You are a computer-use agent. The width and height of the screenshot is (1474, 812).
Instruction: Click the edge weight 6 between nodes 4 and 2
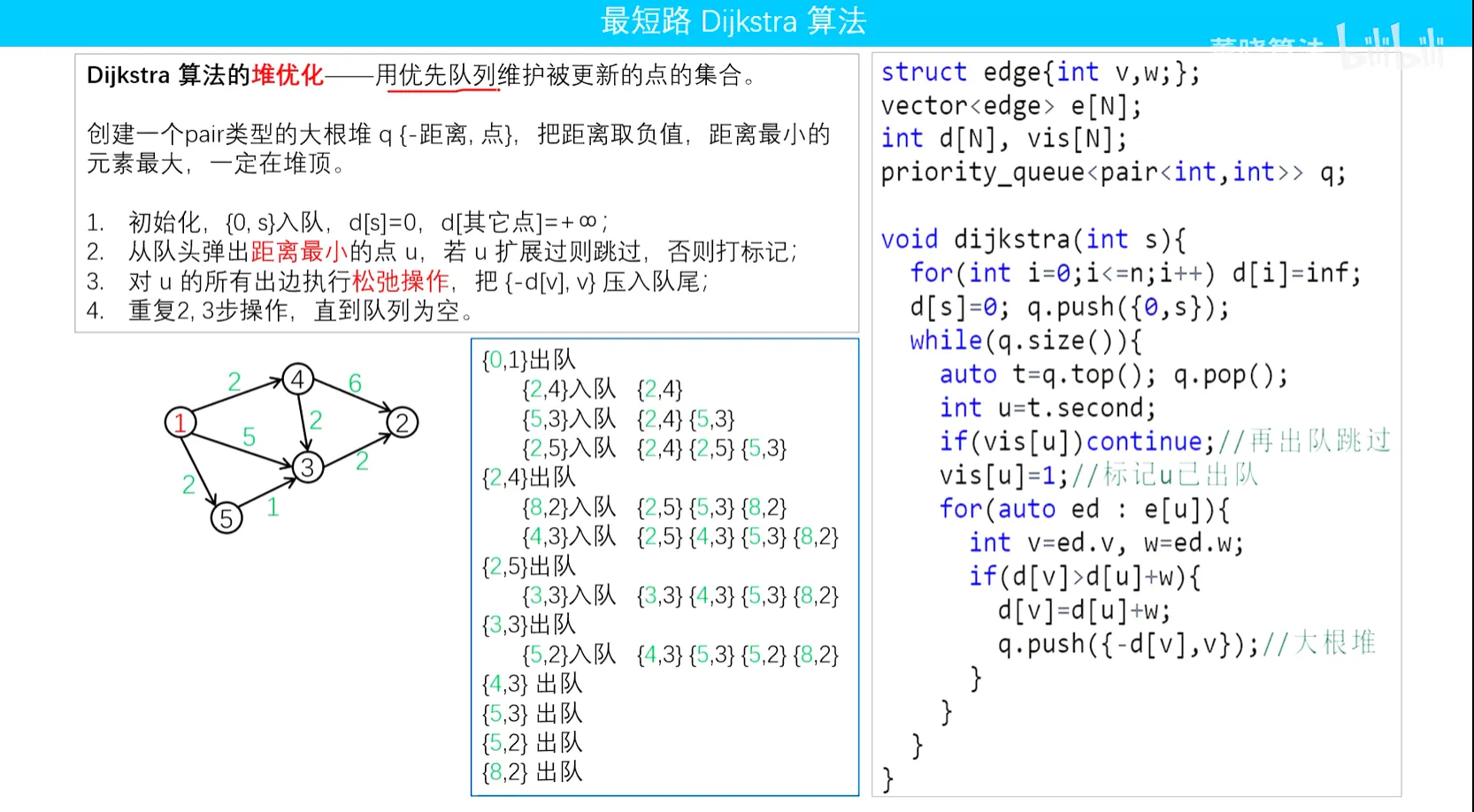355,384
